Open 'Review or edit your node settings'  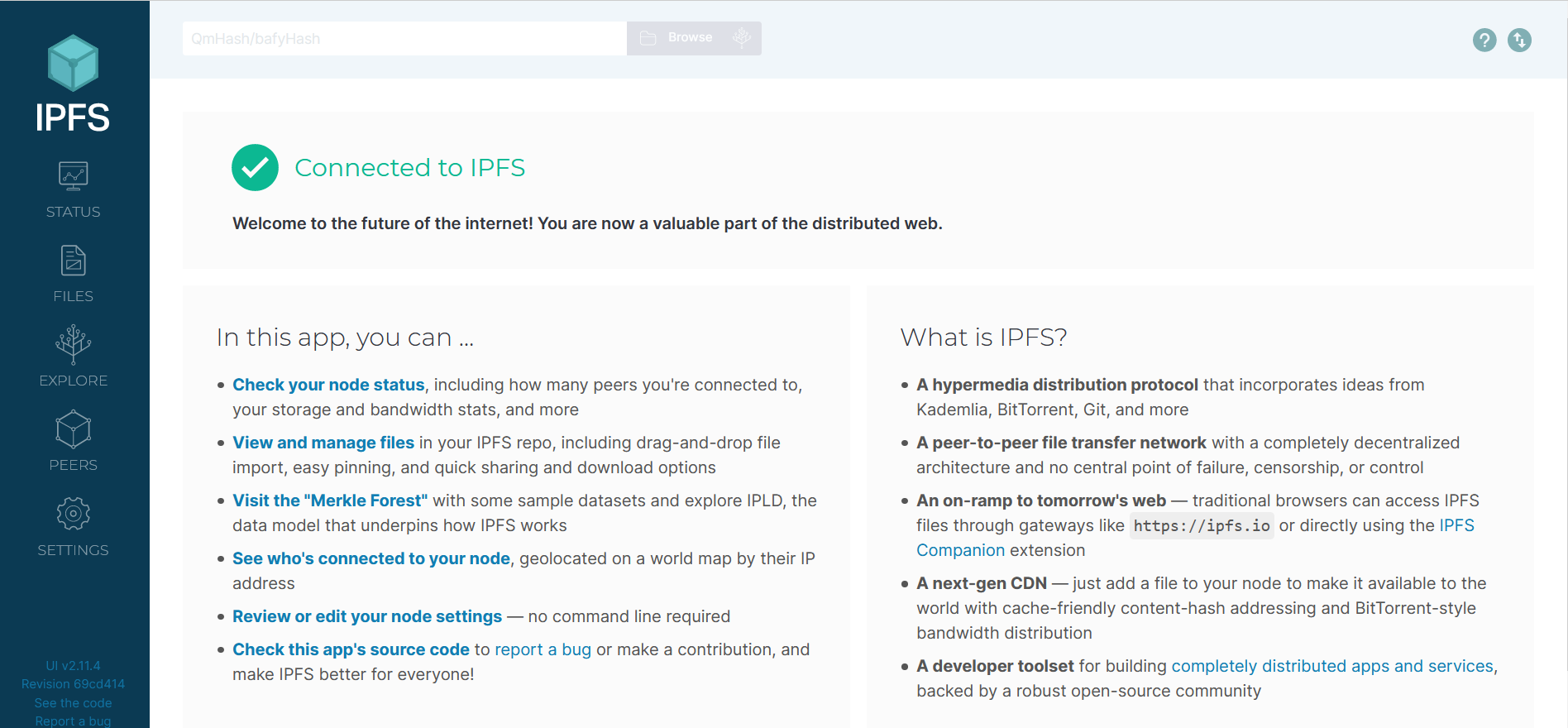click(366, 616)
